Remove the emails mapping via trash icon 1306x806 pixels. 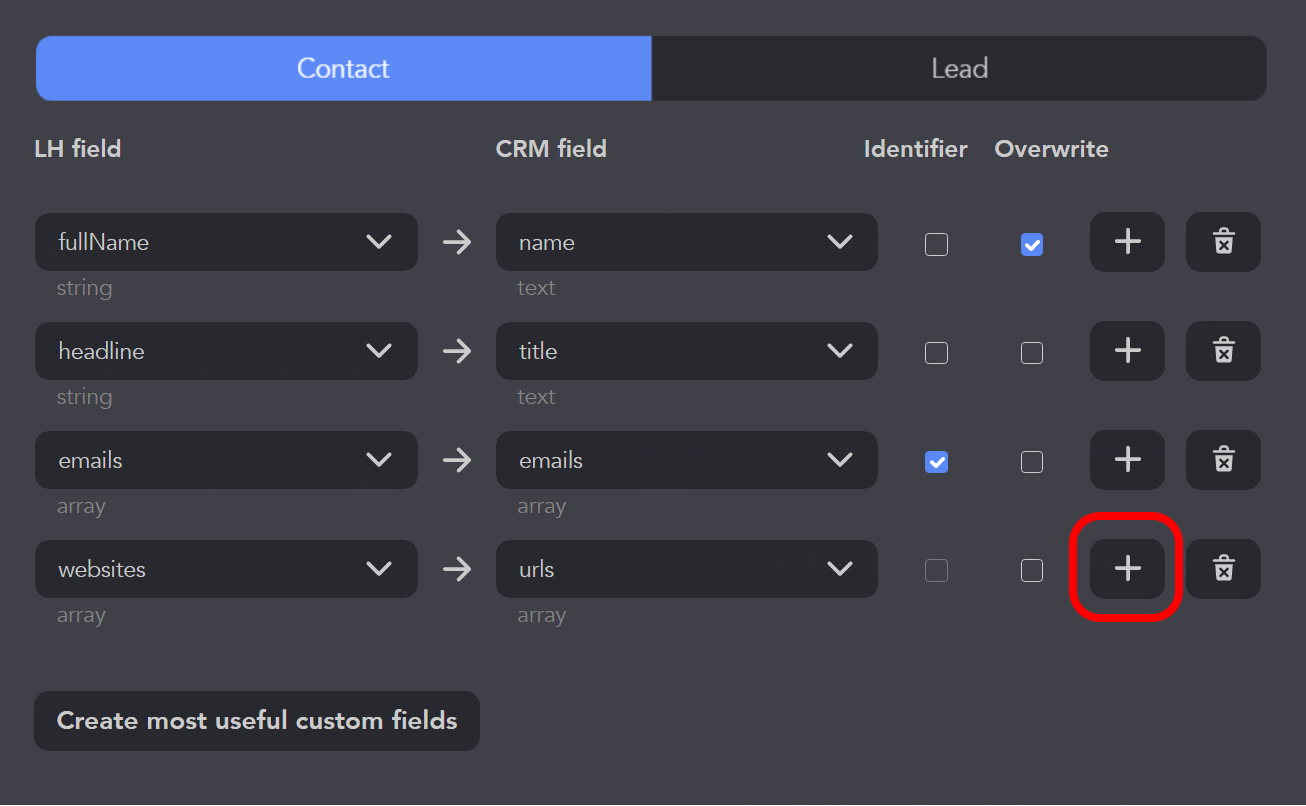tap(1223, 460)
